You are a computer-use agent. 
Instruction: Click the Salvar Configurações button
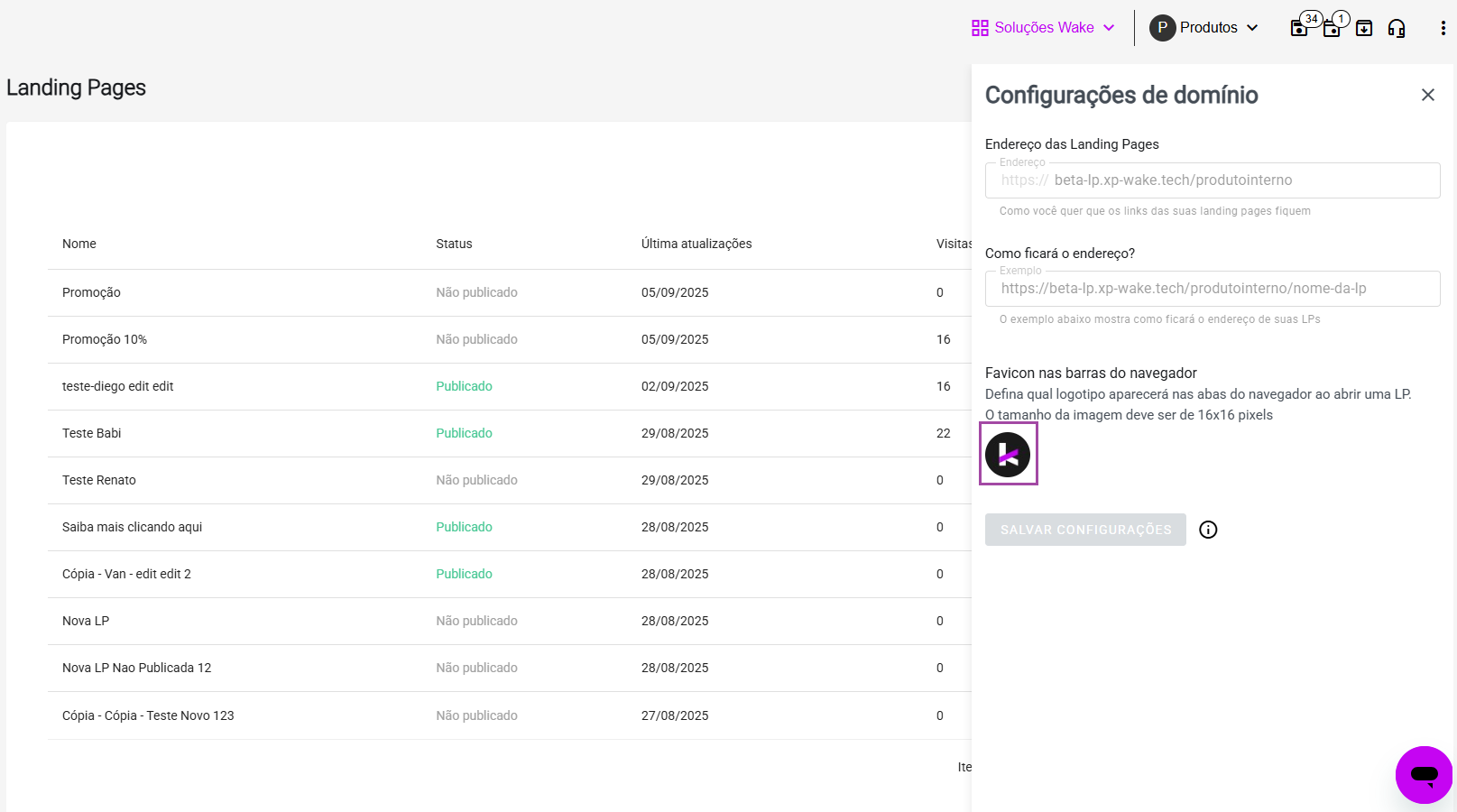pyautogui.click(x=1085, y=530)
